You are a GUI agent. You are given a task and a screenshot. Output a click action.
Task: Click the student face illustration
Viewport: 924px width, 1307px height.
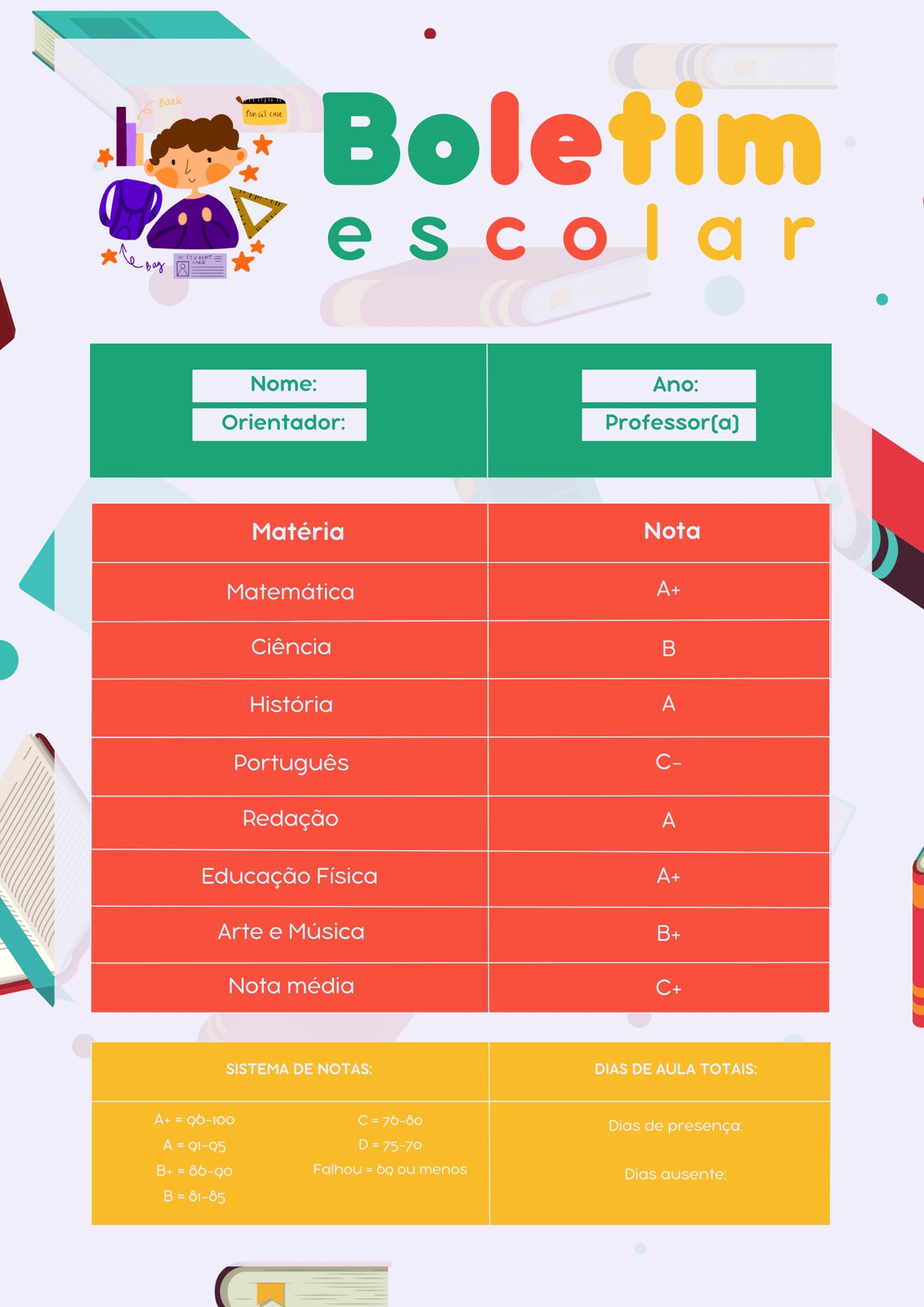[194, 155]
